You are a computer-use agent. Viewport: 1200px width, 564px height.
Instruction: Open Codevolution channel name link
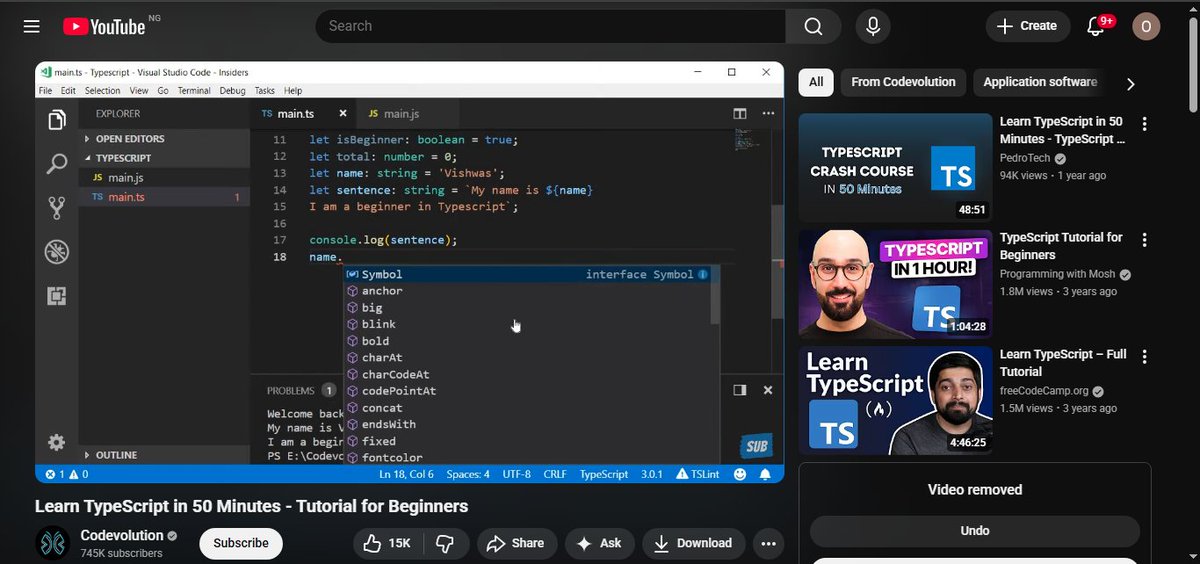(x=122, y=535)
